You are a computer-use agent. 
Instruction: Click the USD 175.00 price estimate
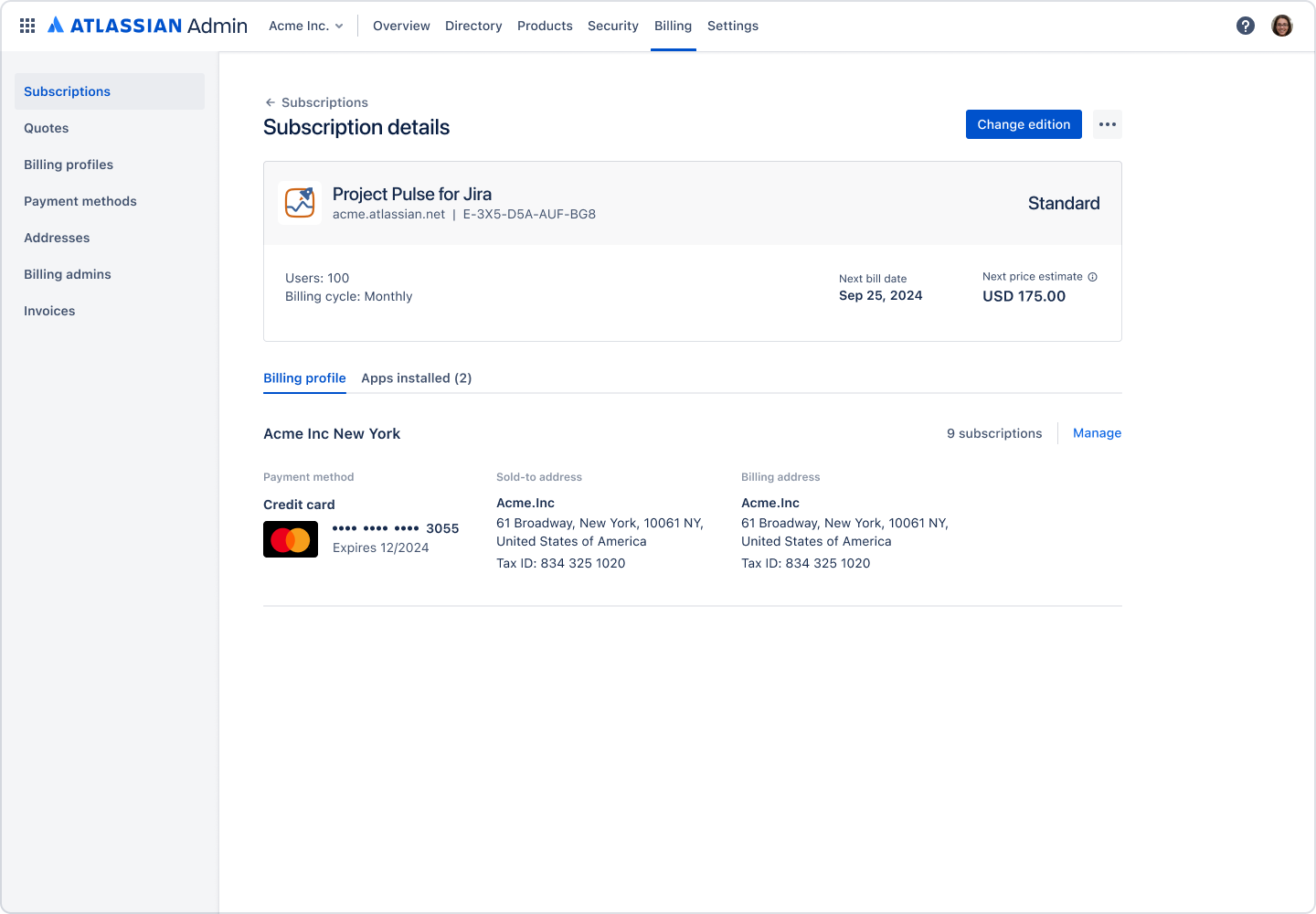click(x=1024, y=296)
